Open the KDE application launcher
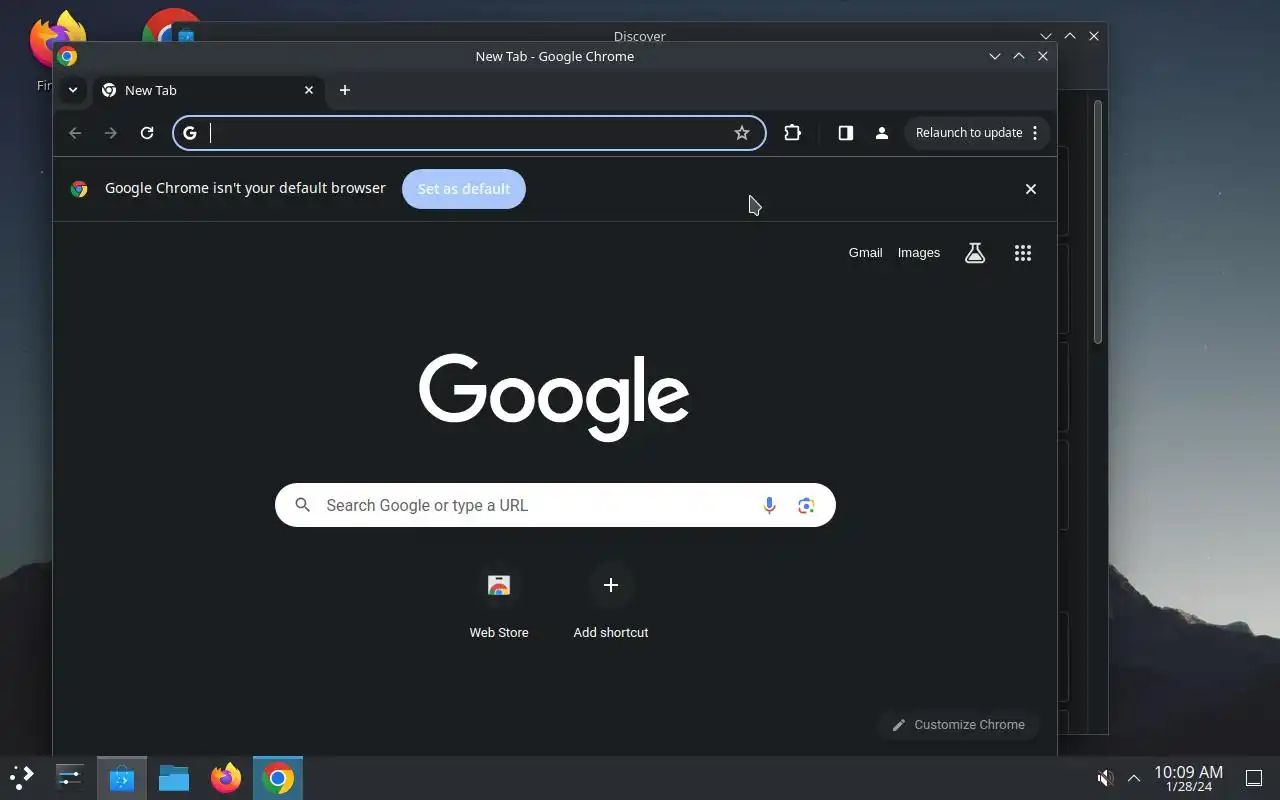1280x800 pixels. coord(22,778)
